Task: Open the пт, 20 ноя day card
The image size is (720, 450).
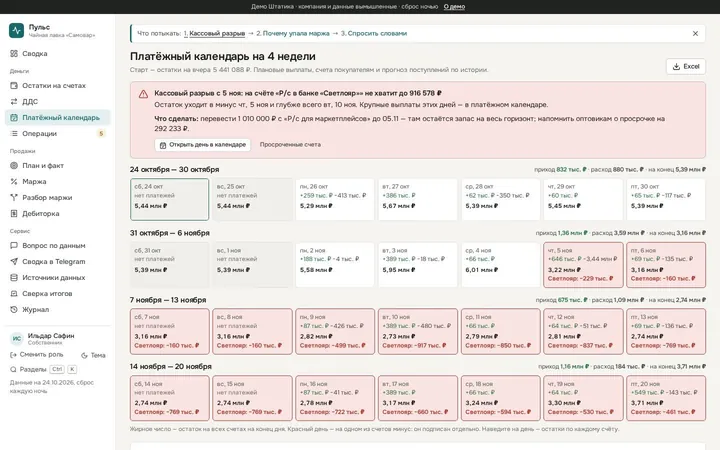Action: tap(666, 398)
